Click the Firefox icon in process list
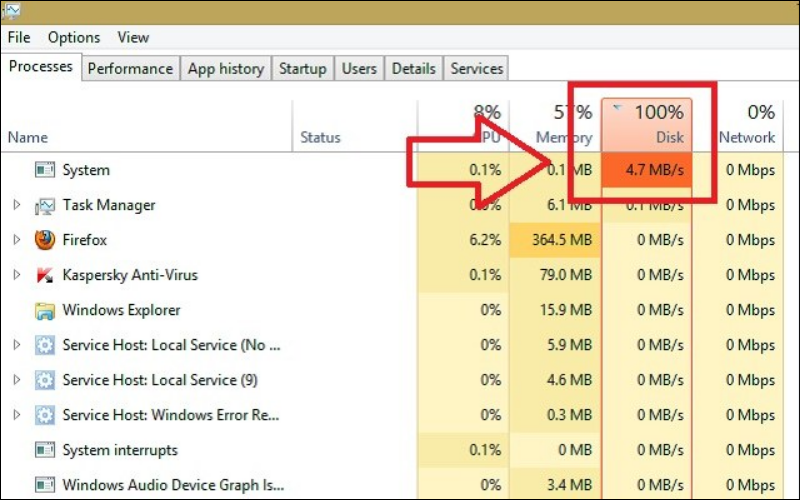The width and height of the screenshot is (800, 500). (45, 240)
